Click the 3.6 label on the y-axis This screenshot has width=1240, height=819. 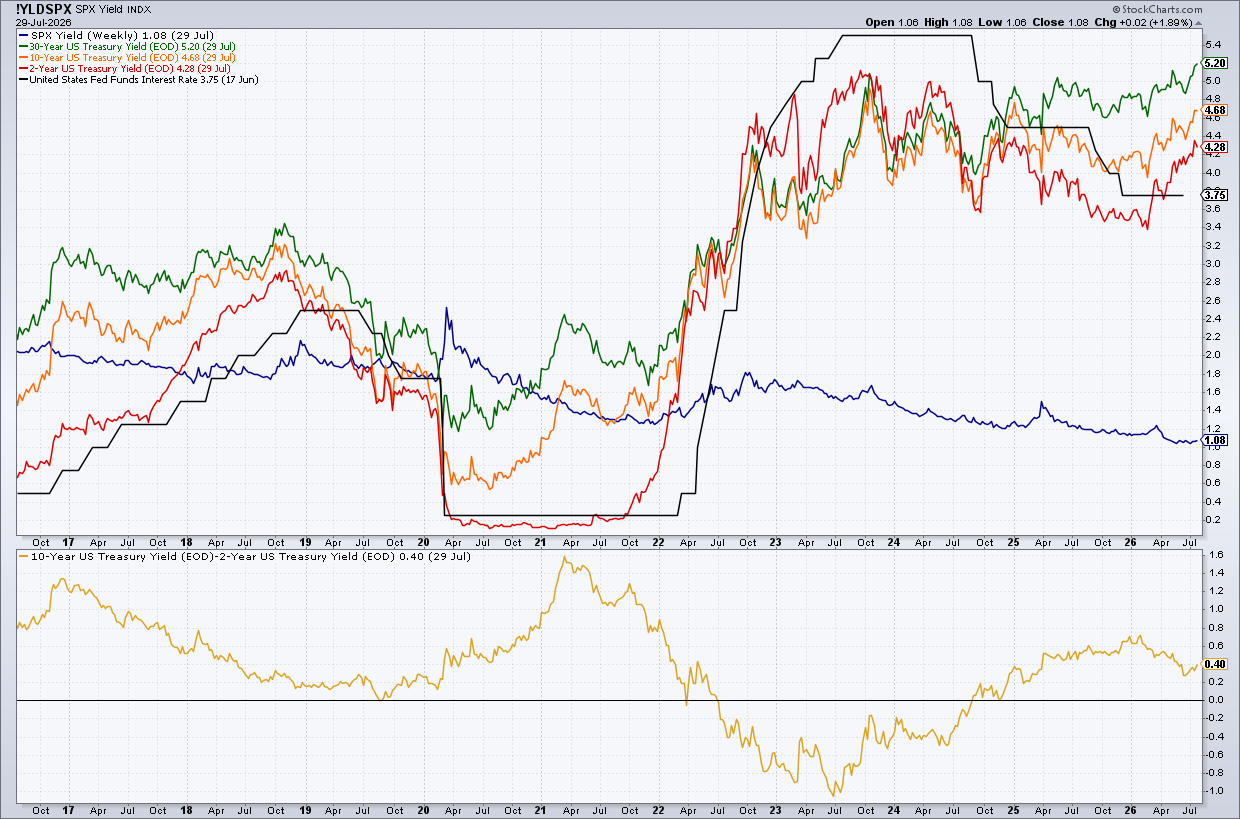coord(1211,209)
